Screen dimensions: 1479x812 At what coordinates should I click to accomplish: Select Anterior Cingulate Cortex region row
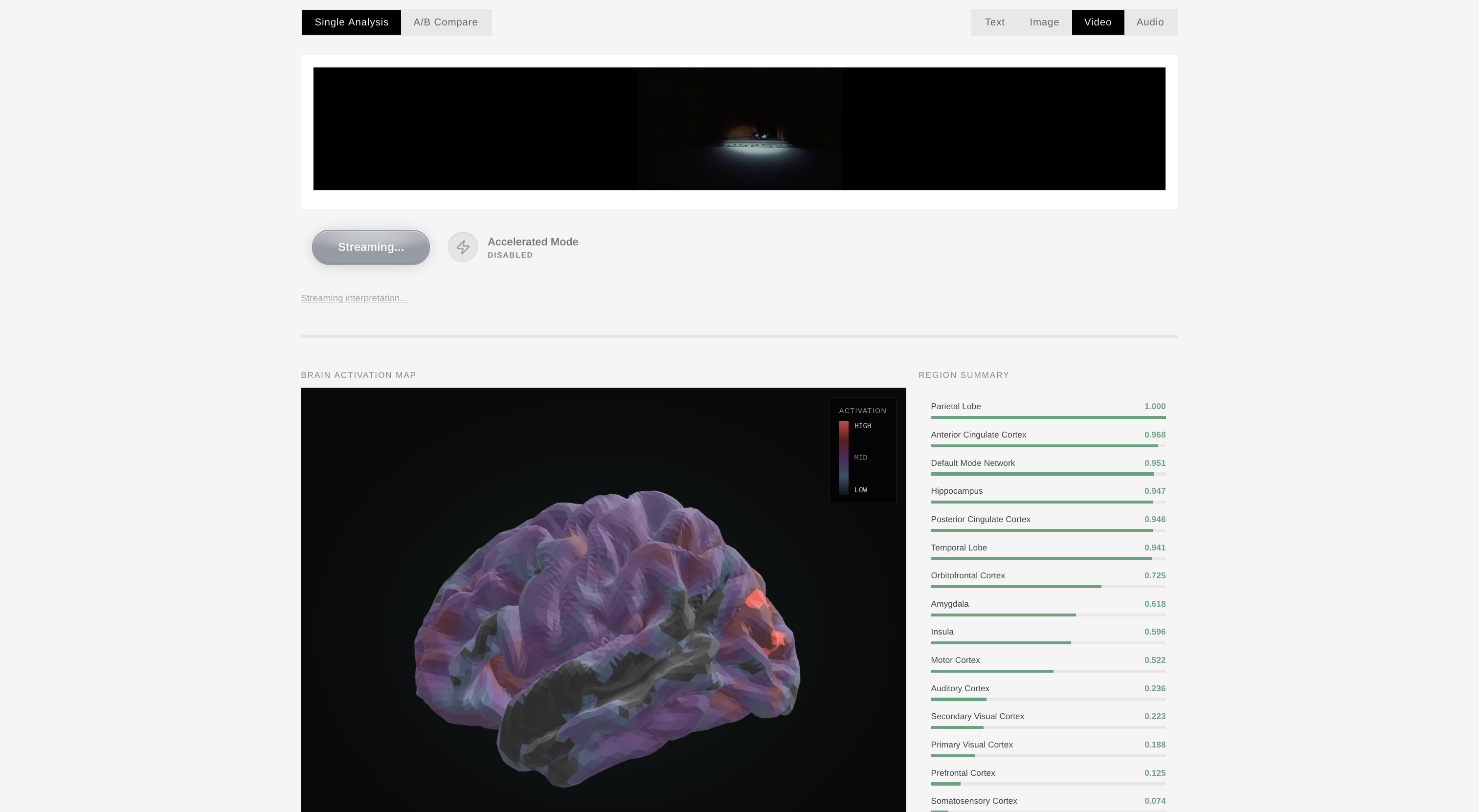(978, 435)
